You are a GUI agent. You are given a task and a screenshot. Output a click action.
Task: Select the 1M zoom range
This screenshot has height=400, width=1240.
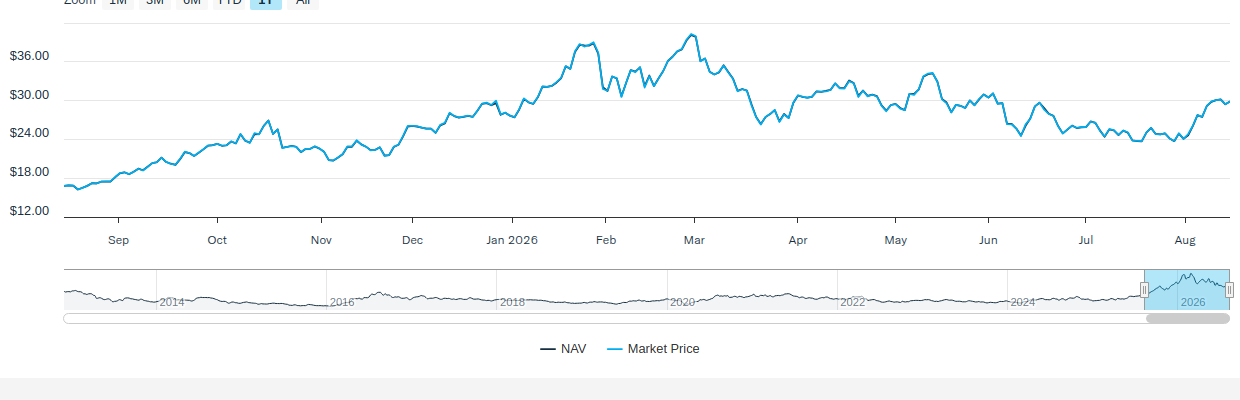pos(118,3)
